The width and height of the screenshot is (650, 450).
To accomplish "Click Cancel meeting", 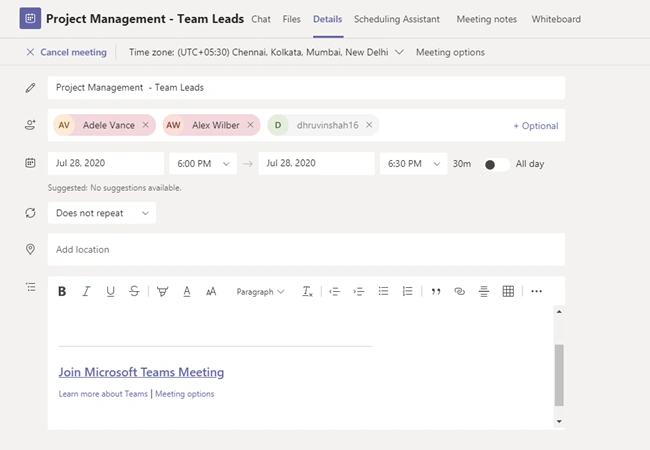I will coord(66,52).
